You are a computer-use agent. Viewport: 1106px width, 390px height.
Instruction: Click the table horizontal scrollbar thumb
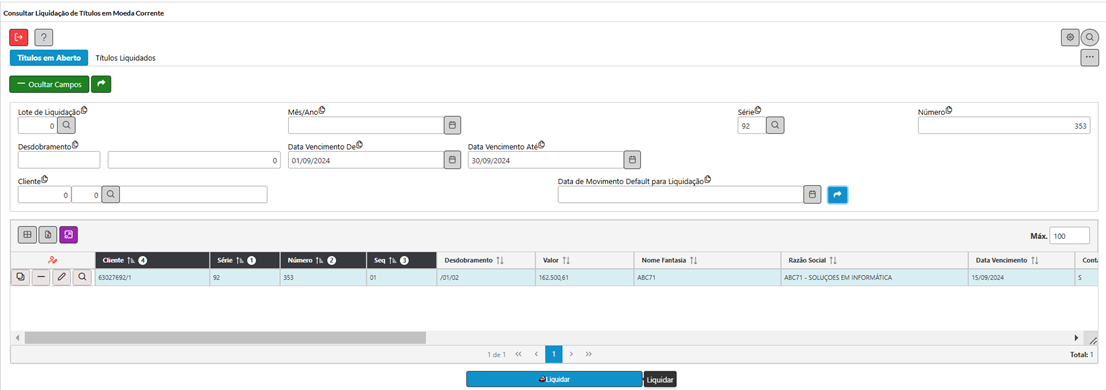click(225, 338)
